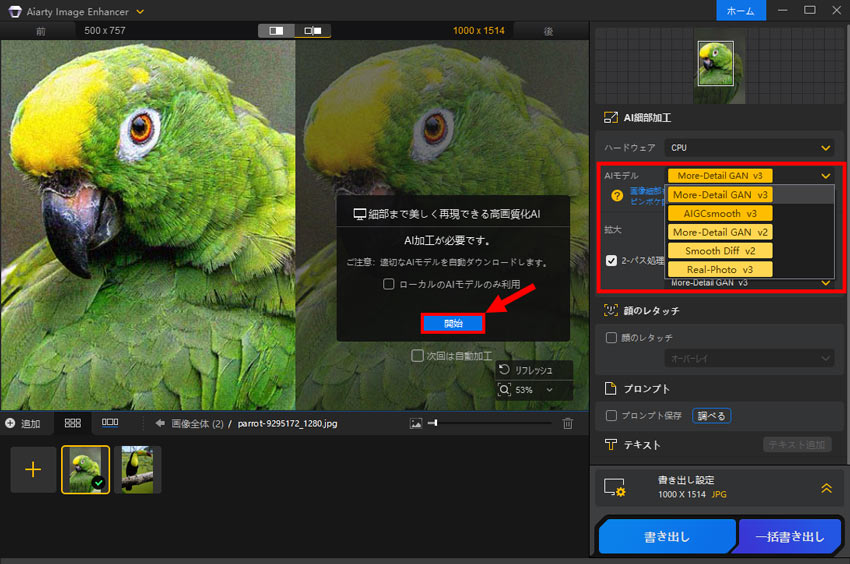The image size is (850, 564).
Task: Choose Real-Photo v3 model option
Action: pos(720,270)
